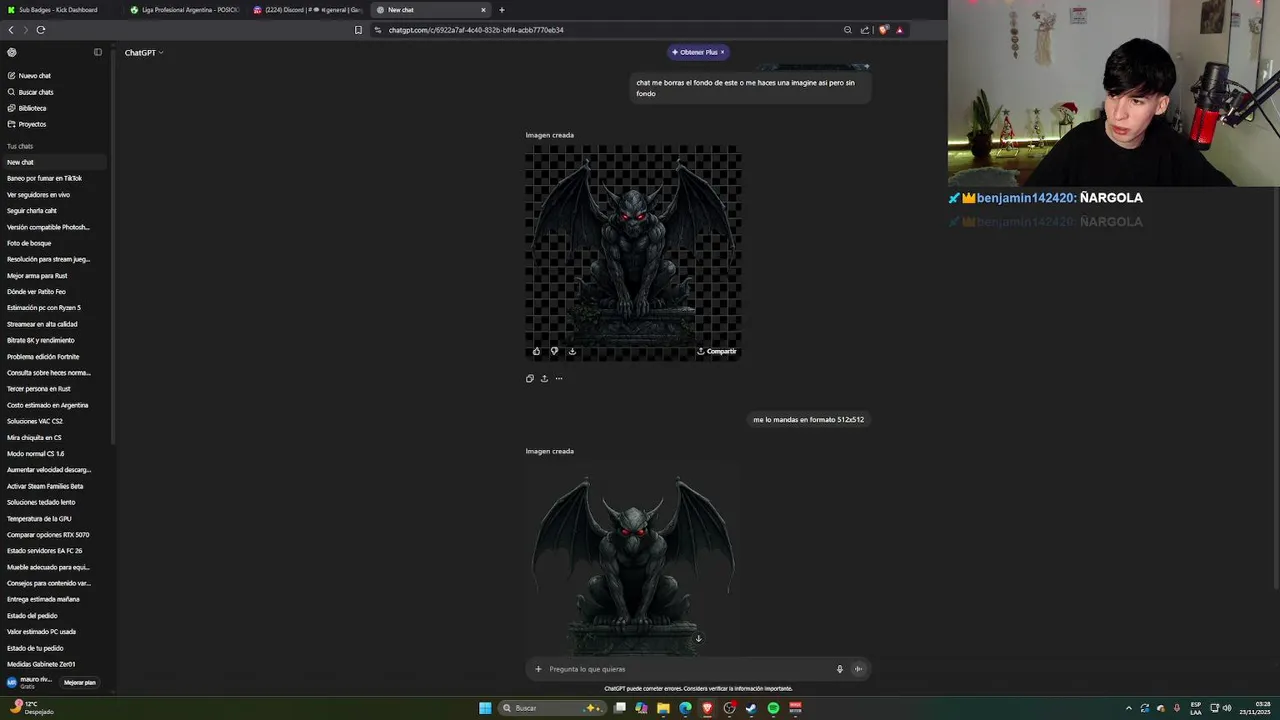Image resolution: width=1280 pixels, height=720 pixels.
Task: Select 'New chat' entry under Tus chats
Action: 54,162
